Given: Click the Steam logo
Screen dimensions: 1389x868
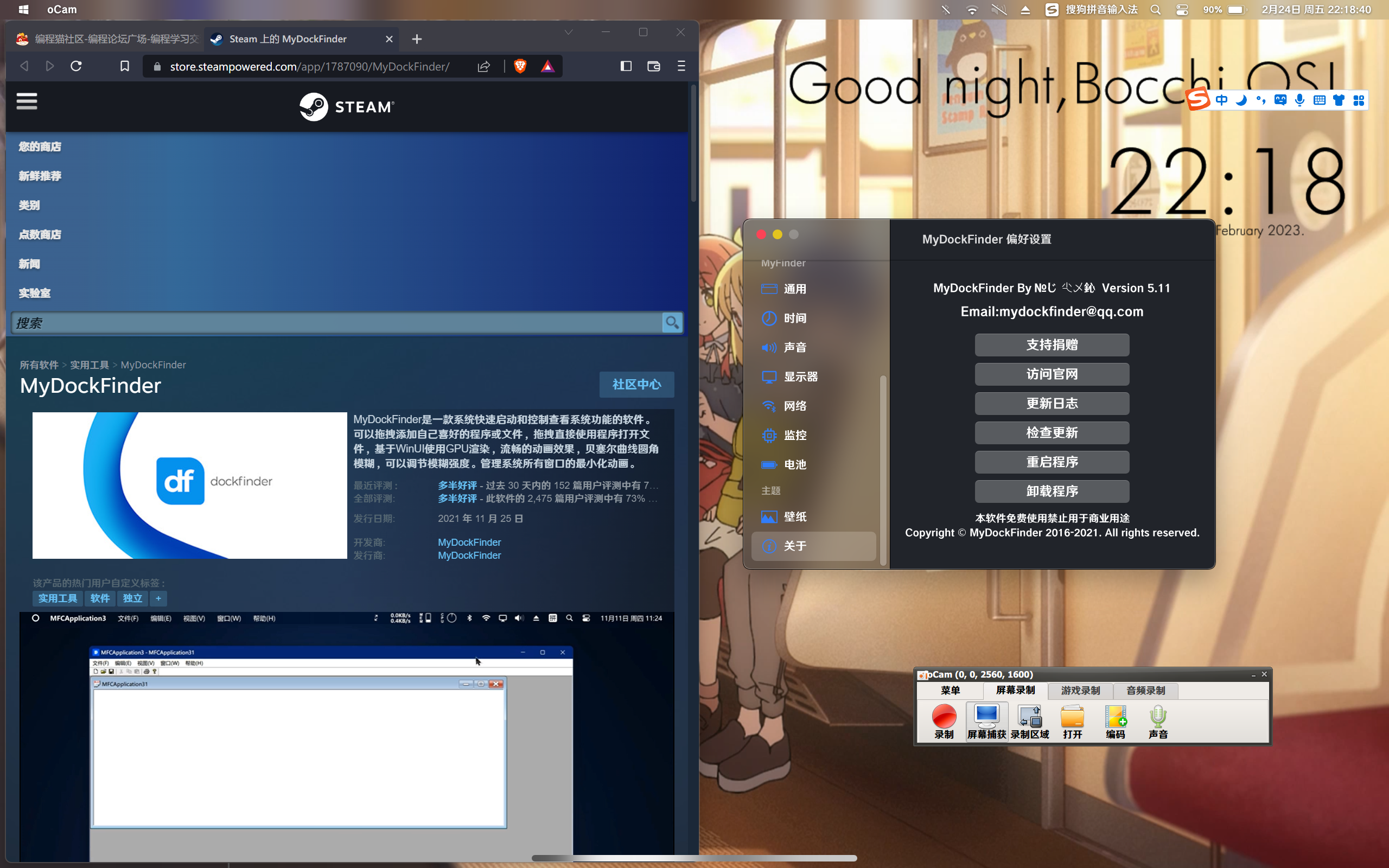Looking at the screenshot, I should pos(347,107).
